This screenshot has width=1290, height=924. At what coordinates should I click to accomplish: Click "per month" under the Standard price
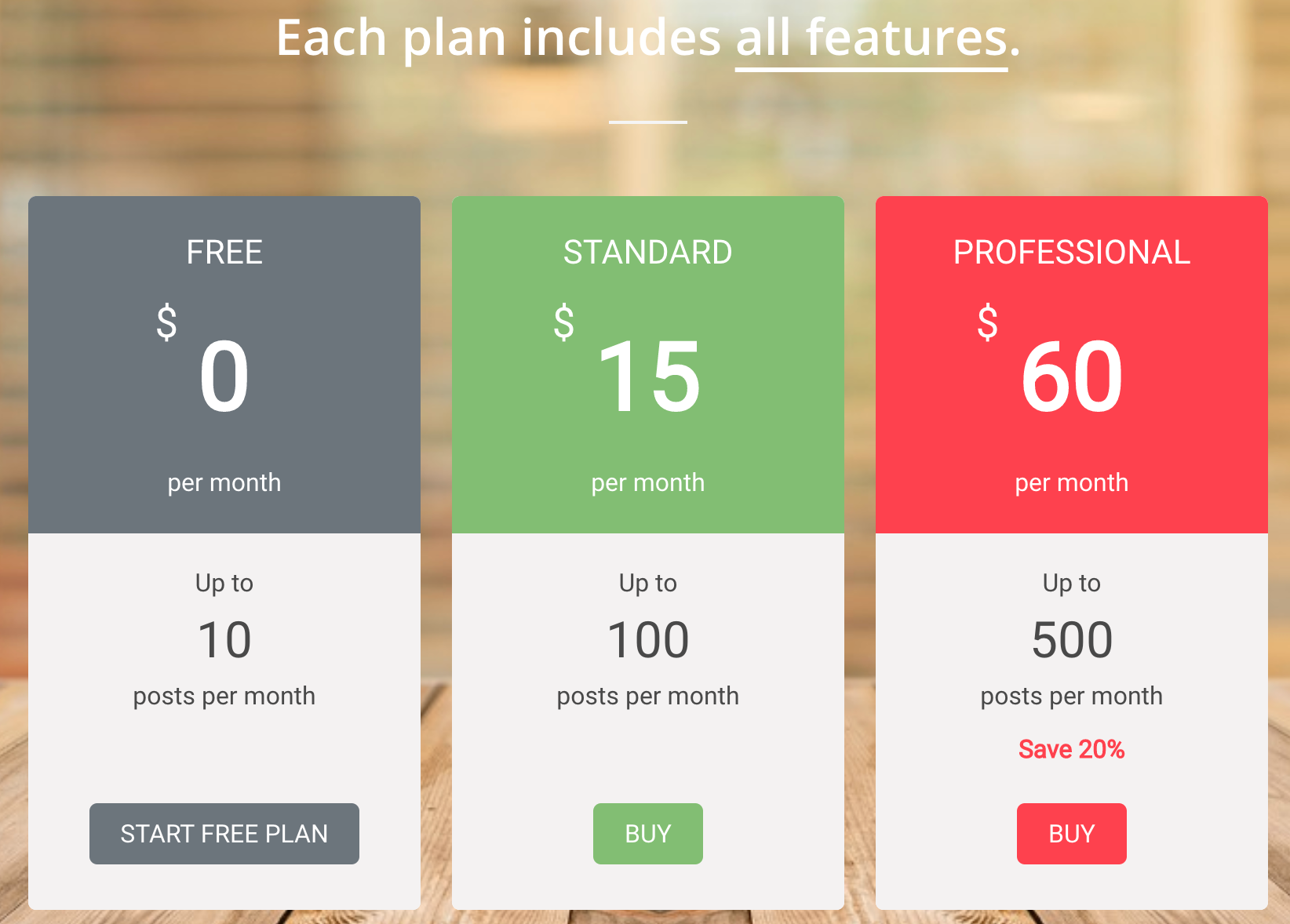(647, 482)
